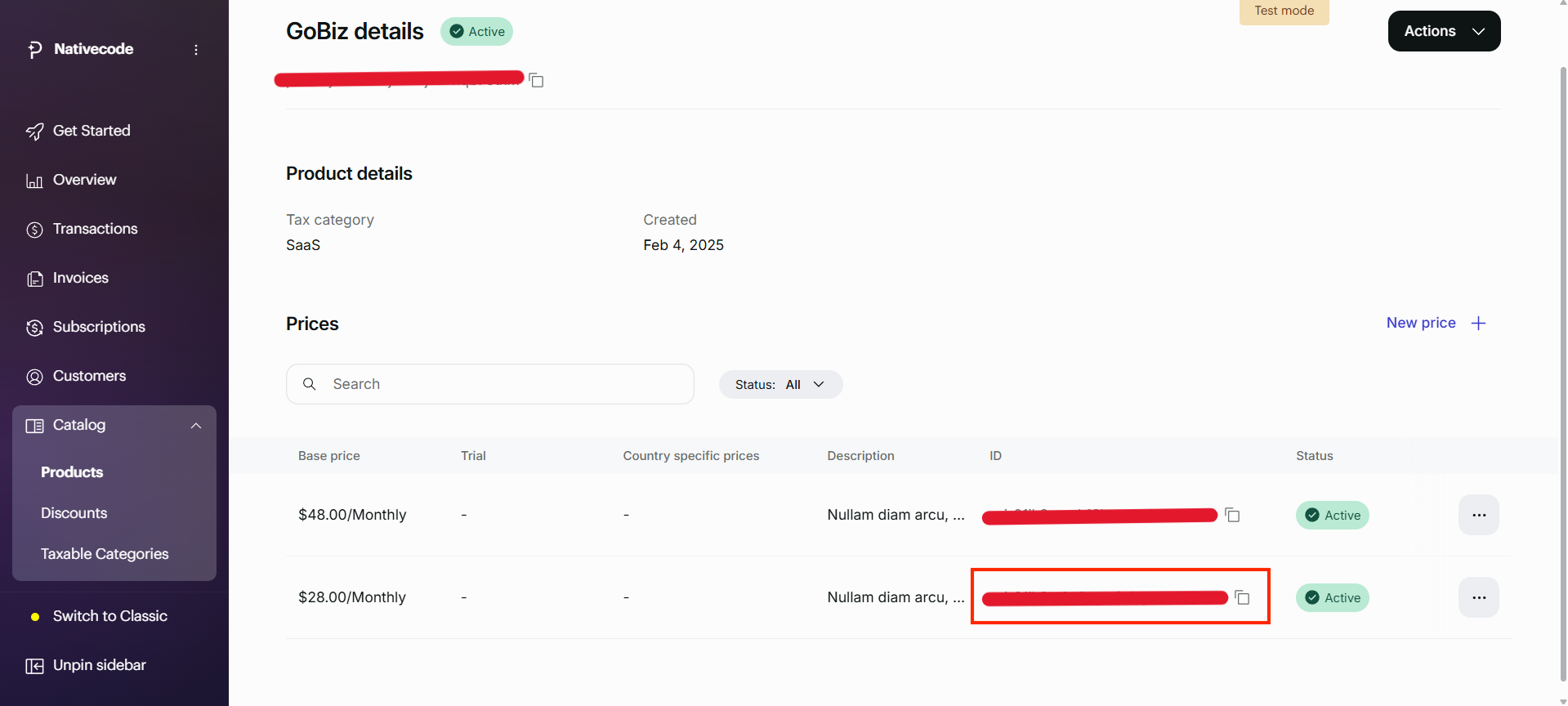Viewport: 1568px width, 706px height.
Task: Click the Subscriptions cycle icon
Action: tap(34, 328)
